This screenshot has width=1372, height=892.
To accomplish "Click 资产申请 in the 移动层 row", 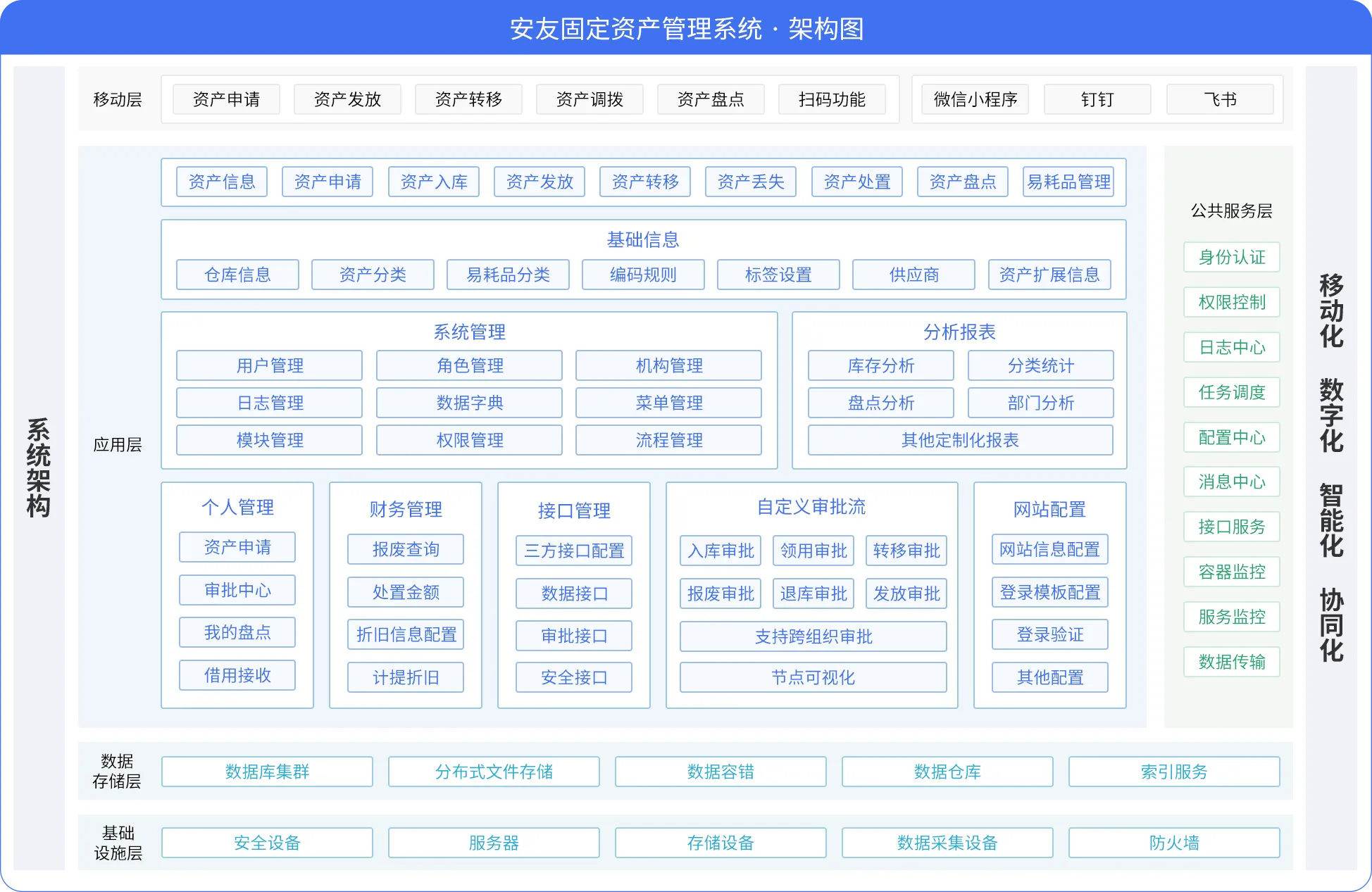I will pyautogui.click(x=226, y=99).
